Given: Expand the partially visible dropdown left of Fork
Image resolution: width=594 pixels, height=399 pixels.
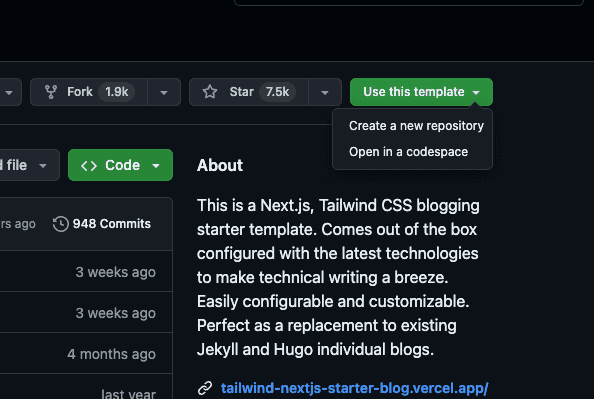Looking at the screenshot, I should (9, 92).
